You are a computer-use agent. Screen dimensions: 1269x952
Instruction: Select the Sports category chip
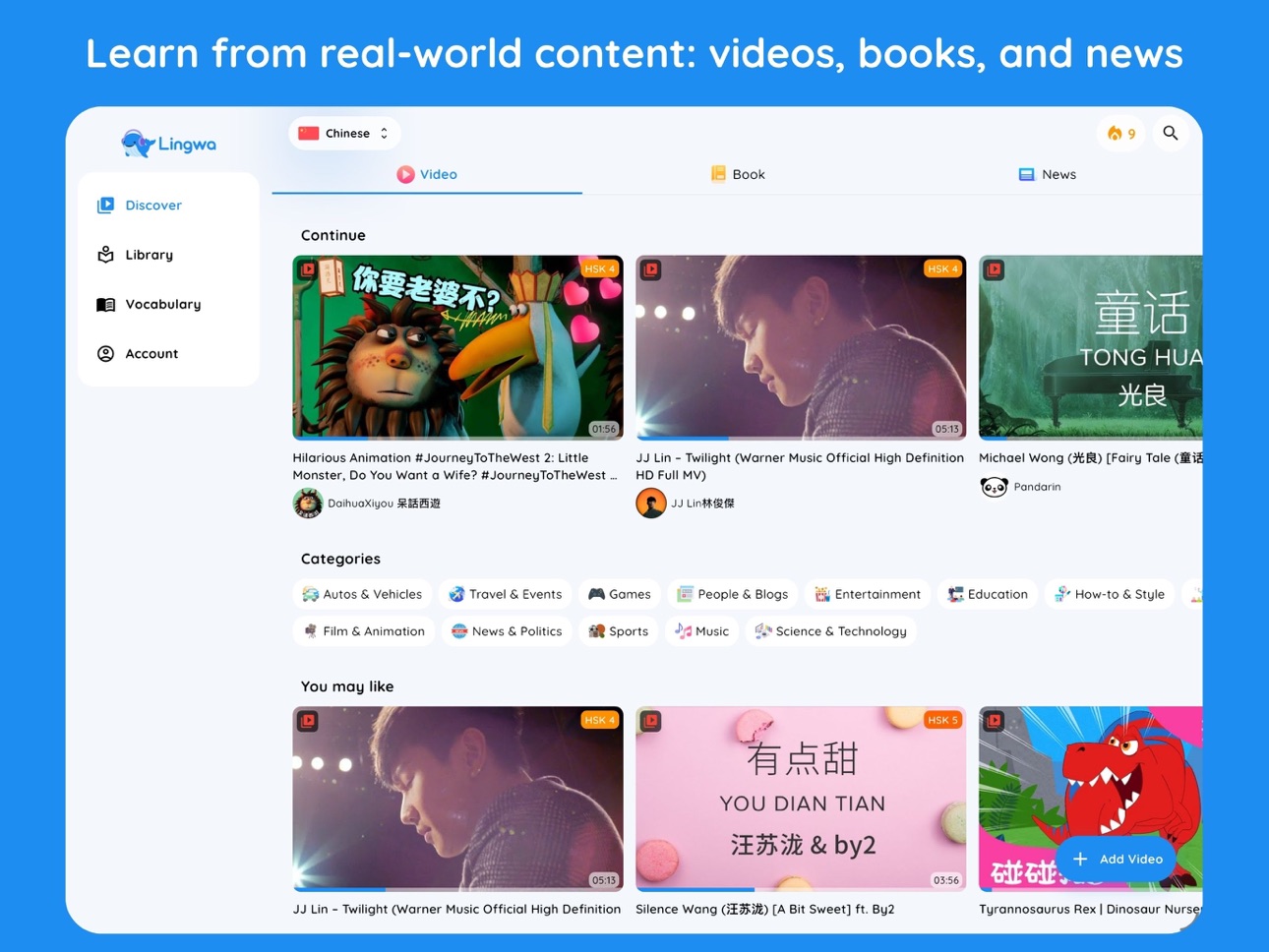[x=619, y=631]
